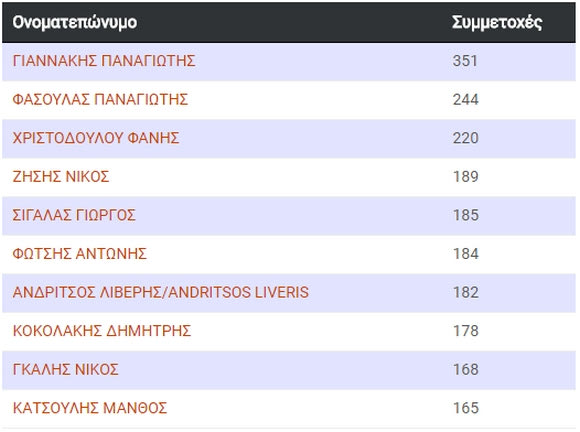The image size is (580, 432).
Task: Select the 168 value for ΓΚΑΛΗΣ
Action: [466, 369]
